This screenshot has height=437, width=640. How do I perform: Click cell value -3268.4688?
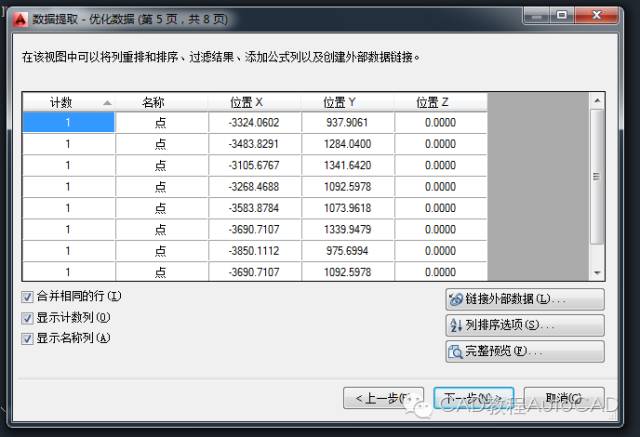254,186
